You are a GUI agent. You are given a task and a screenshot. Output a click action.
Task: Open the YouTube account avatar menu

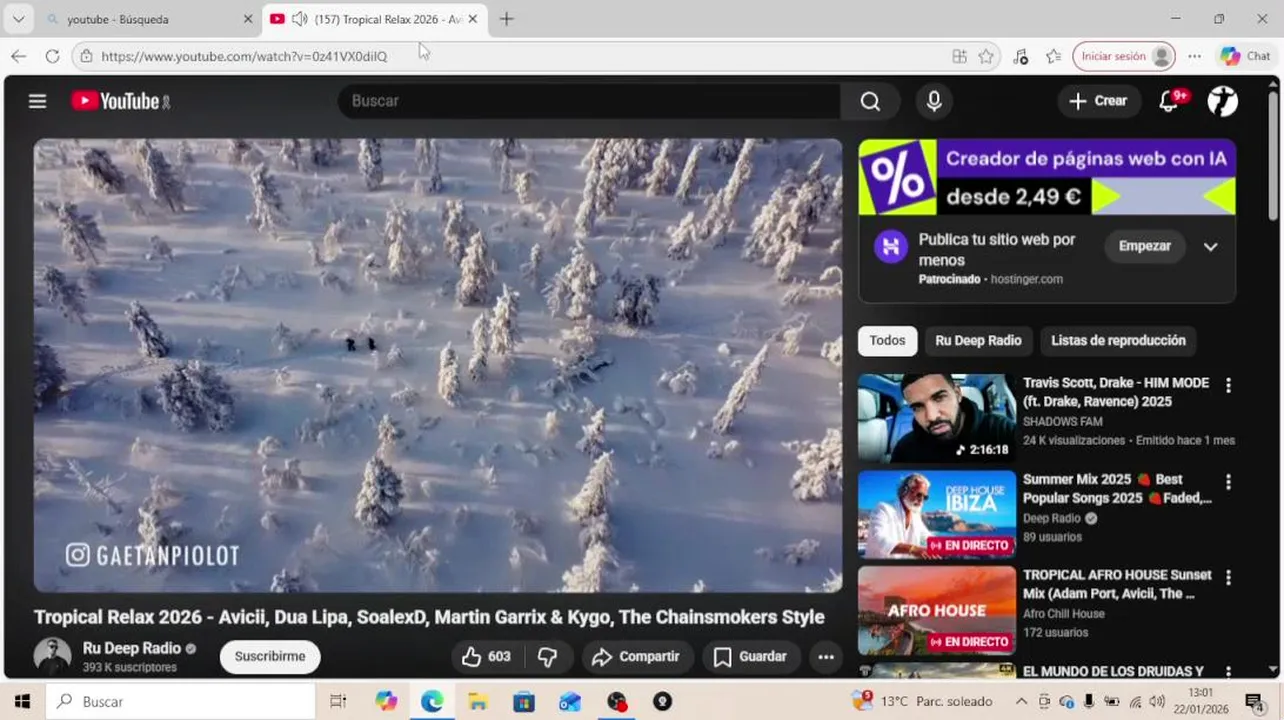click(x=1222, y=101)
